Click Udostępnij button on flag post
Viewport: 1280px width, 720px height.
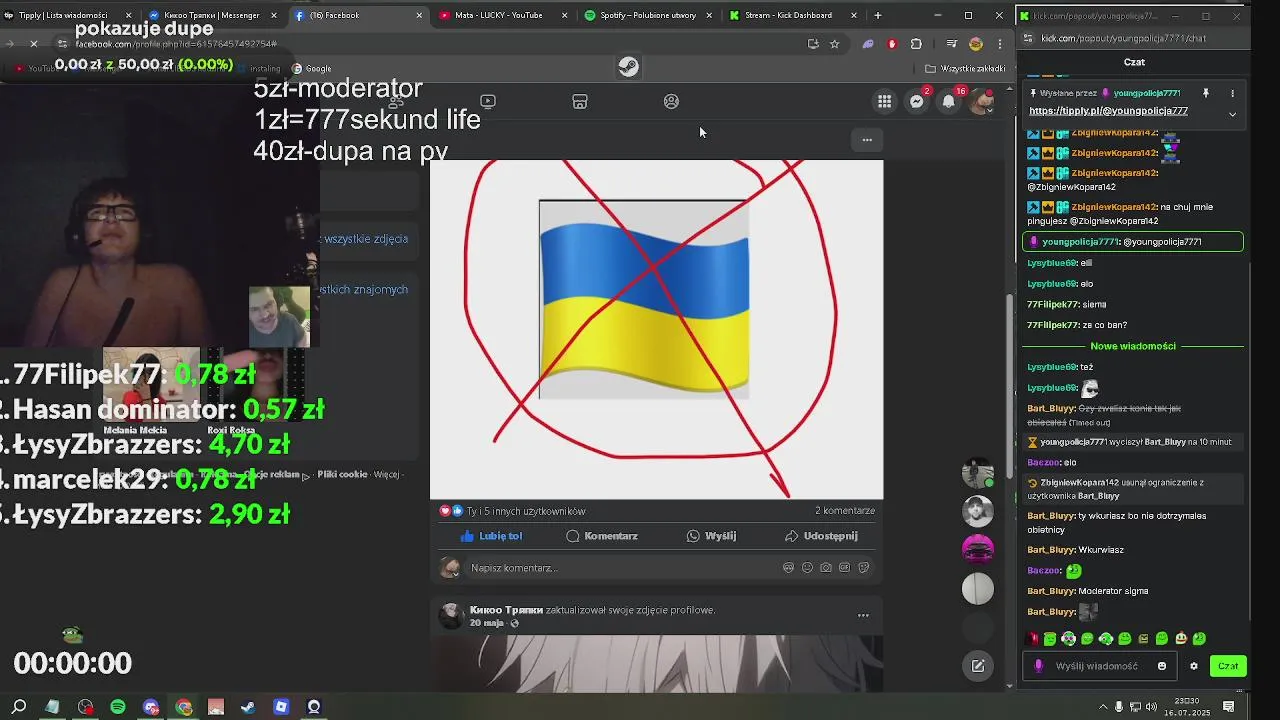tap(821, 536)
